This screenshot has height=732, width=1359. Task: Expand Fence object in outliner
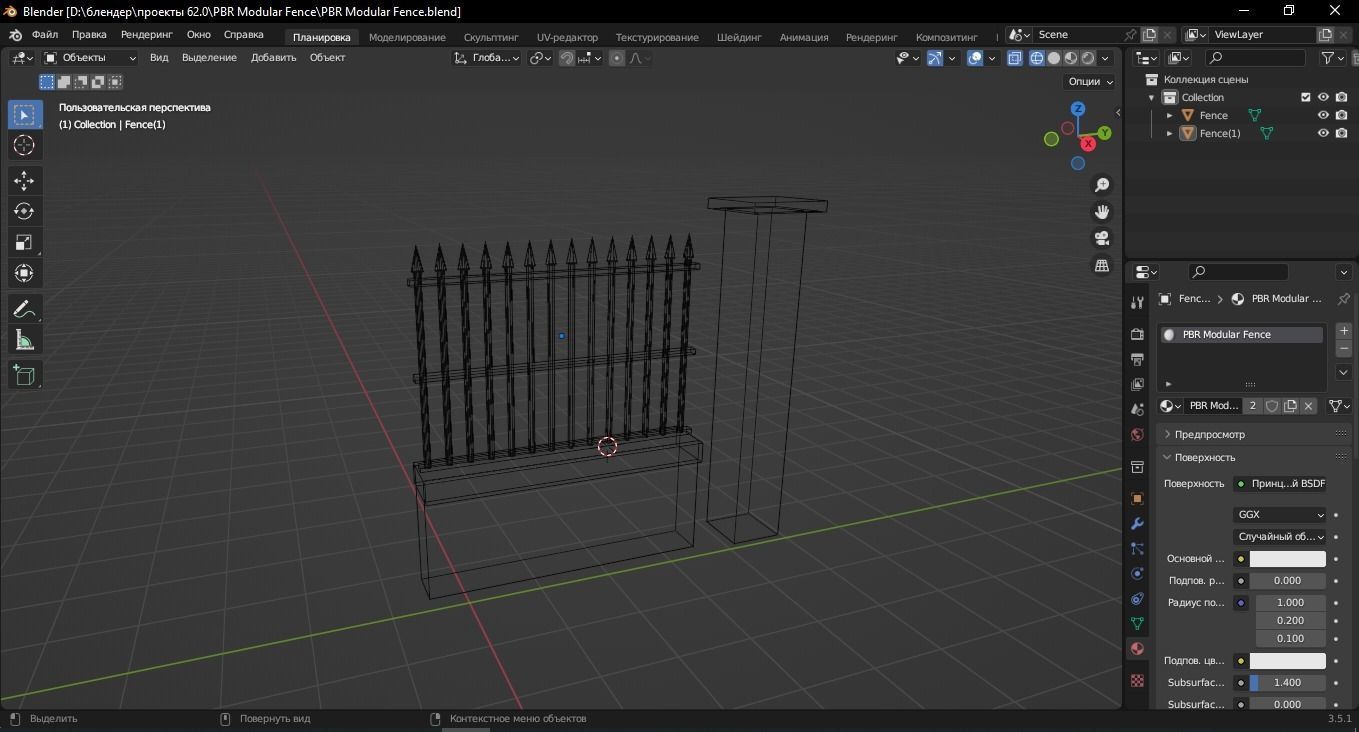click(x=1170, y=115)
